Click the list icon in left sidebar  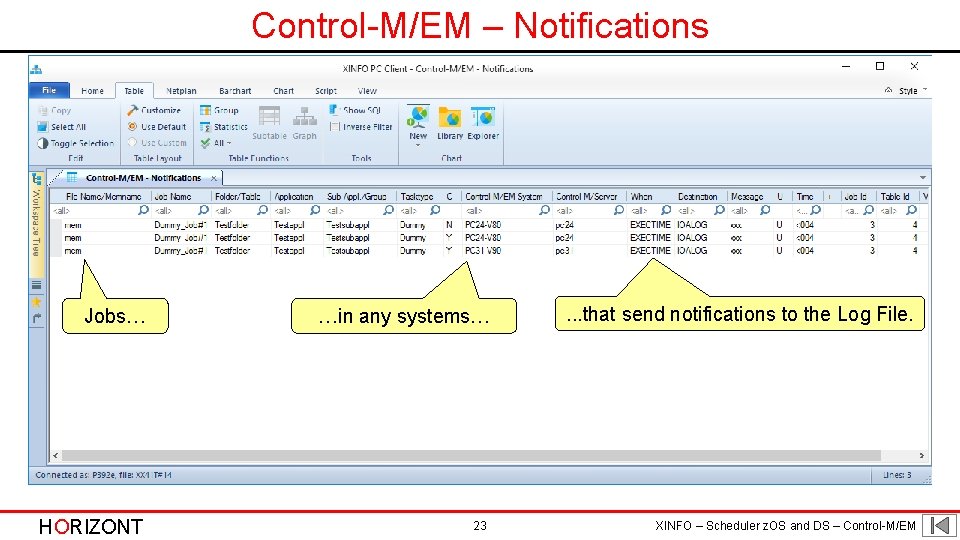point(37,285)
